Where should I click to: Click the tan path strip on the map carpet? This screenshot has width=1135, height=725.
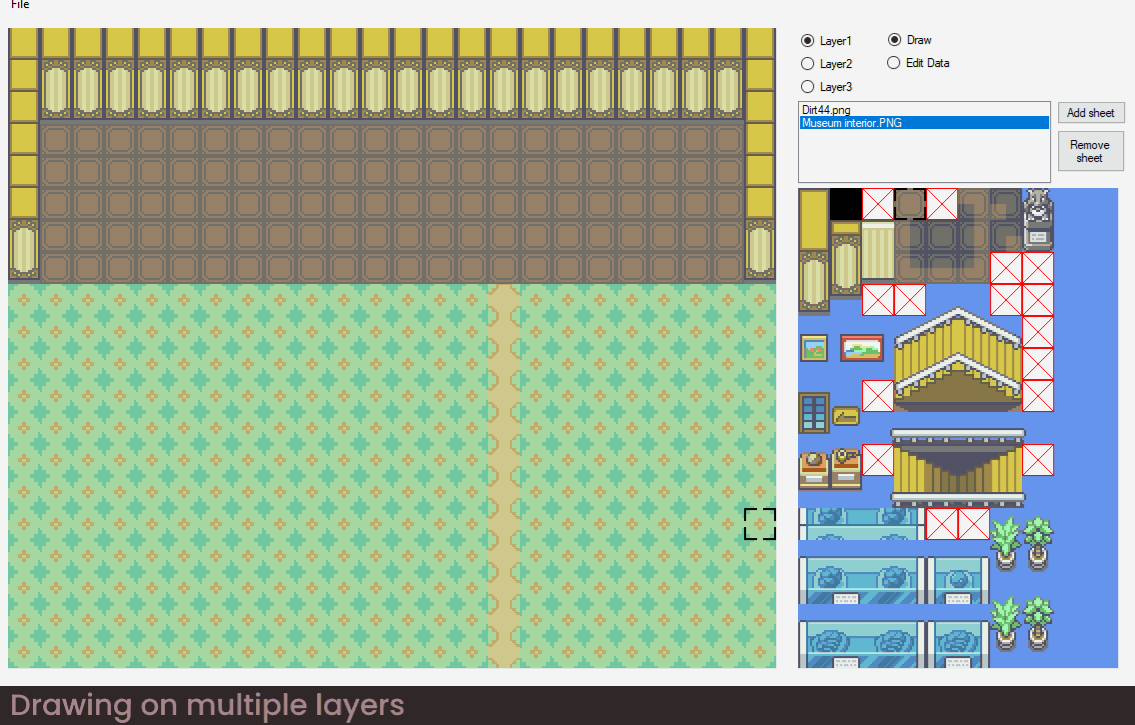504,476
